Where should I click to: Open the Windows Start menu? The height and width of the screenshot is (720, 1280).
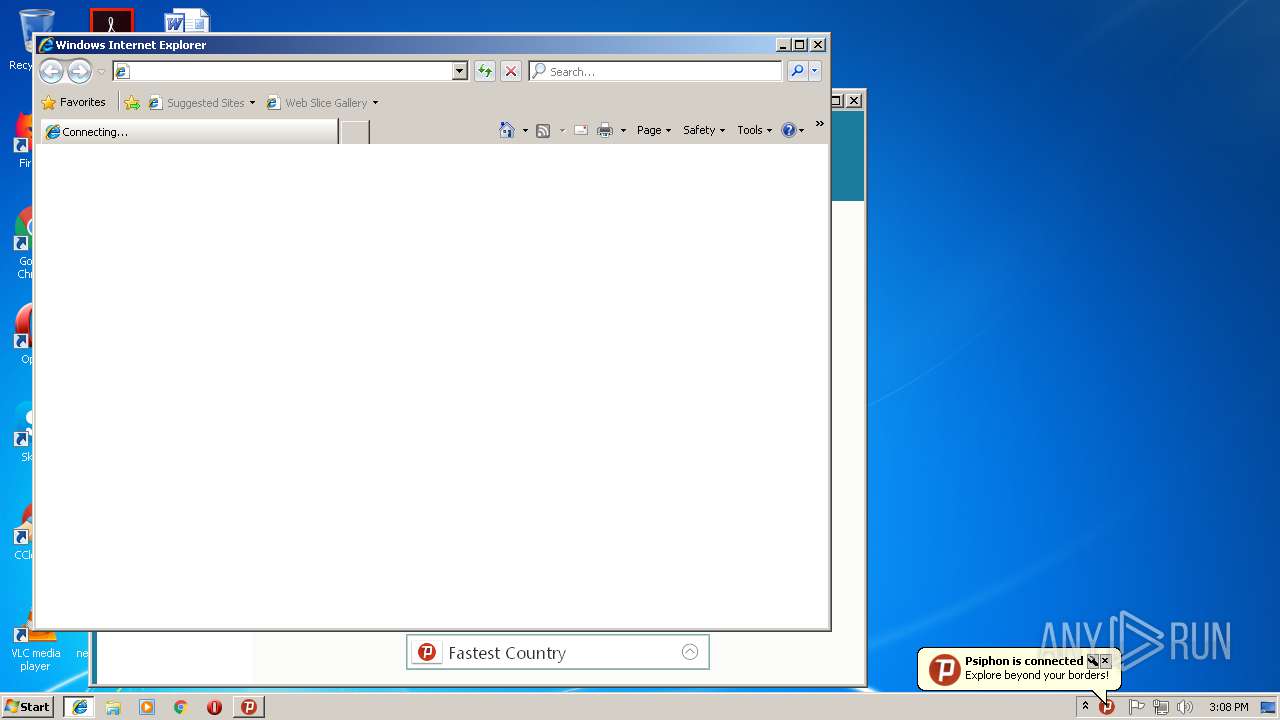pyautogui.click(x=28, y=706)
